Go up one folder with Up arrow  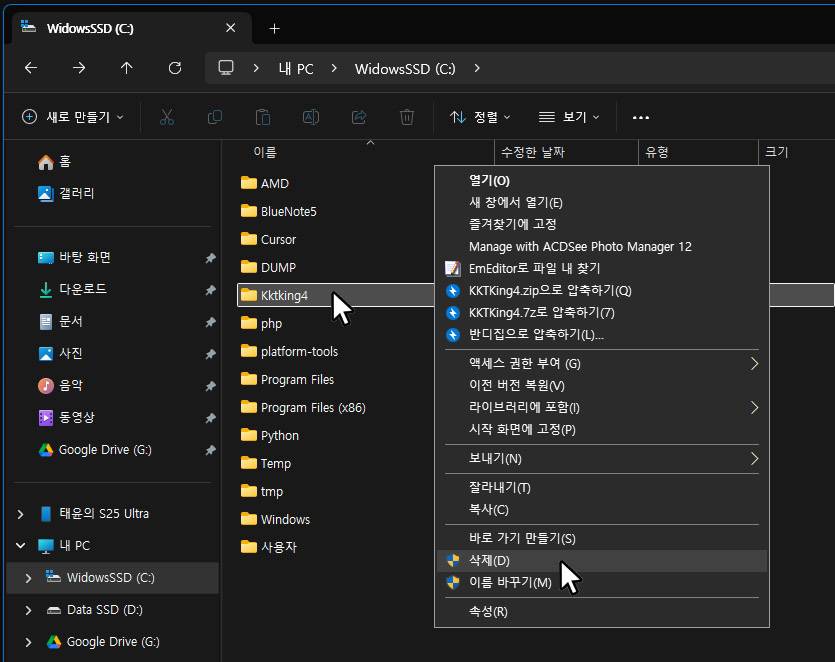pos(126,68)
